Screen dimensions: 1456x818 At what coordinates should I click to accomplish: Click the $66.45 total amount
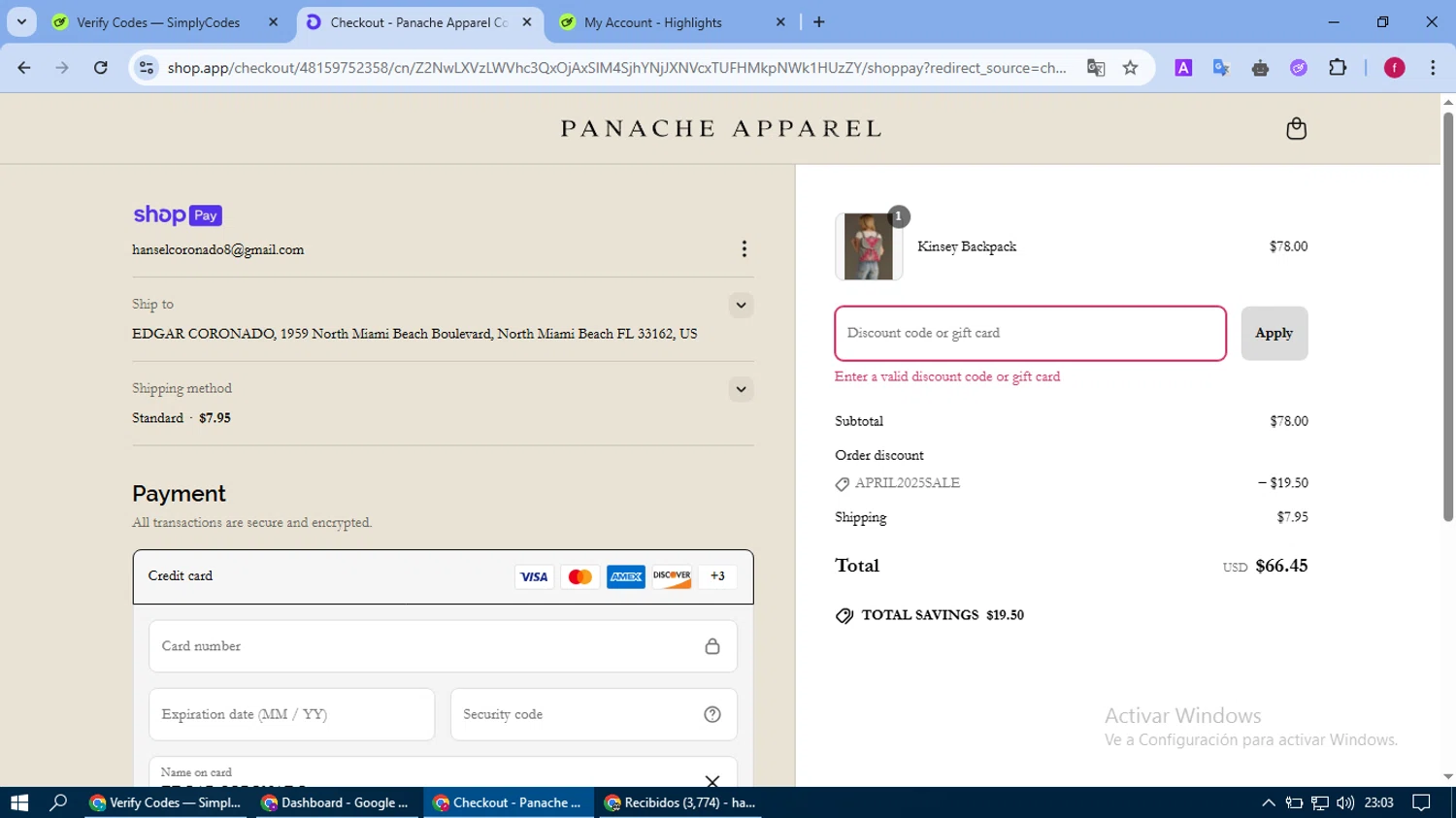[x=1281, y=566]
